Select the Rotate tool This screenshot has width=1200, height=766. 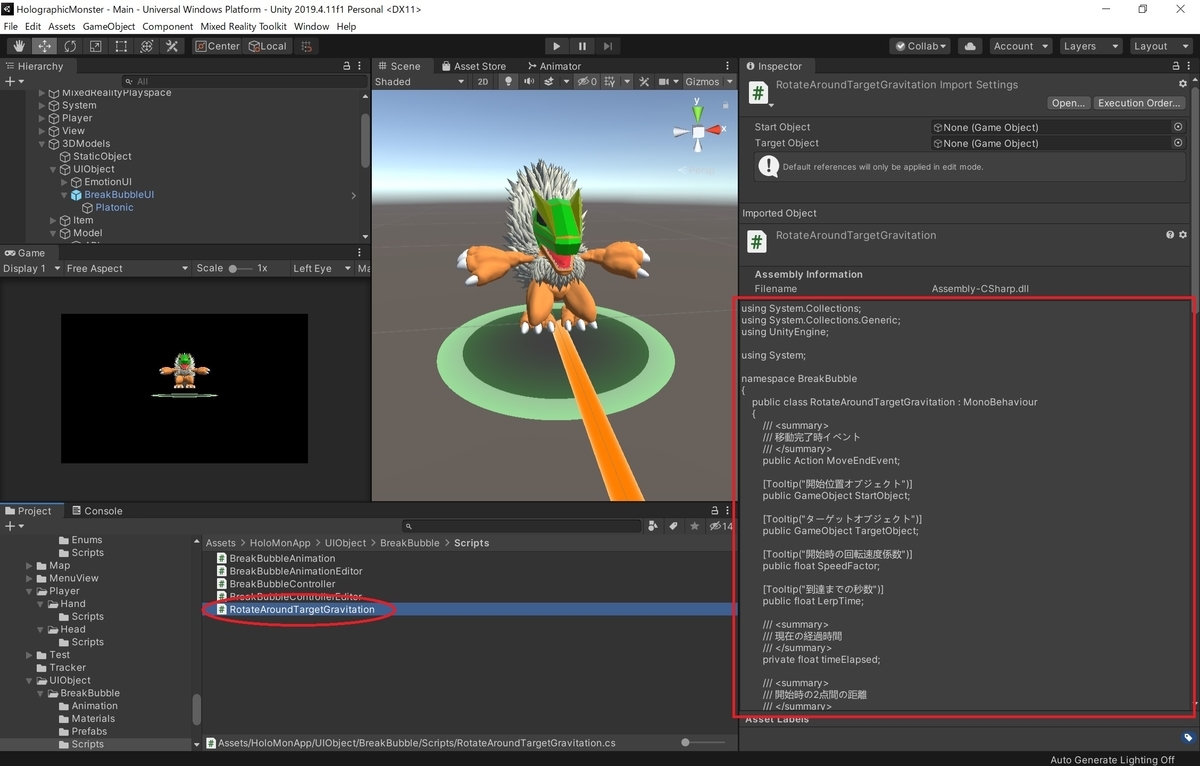[x=70, y=46]
